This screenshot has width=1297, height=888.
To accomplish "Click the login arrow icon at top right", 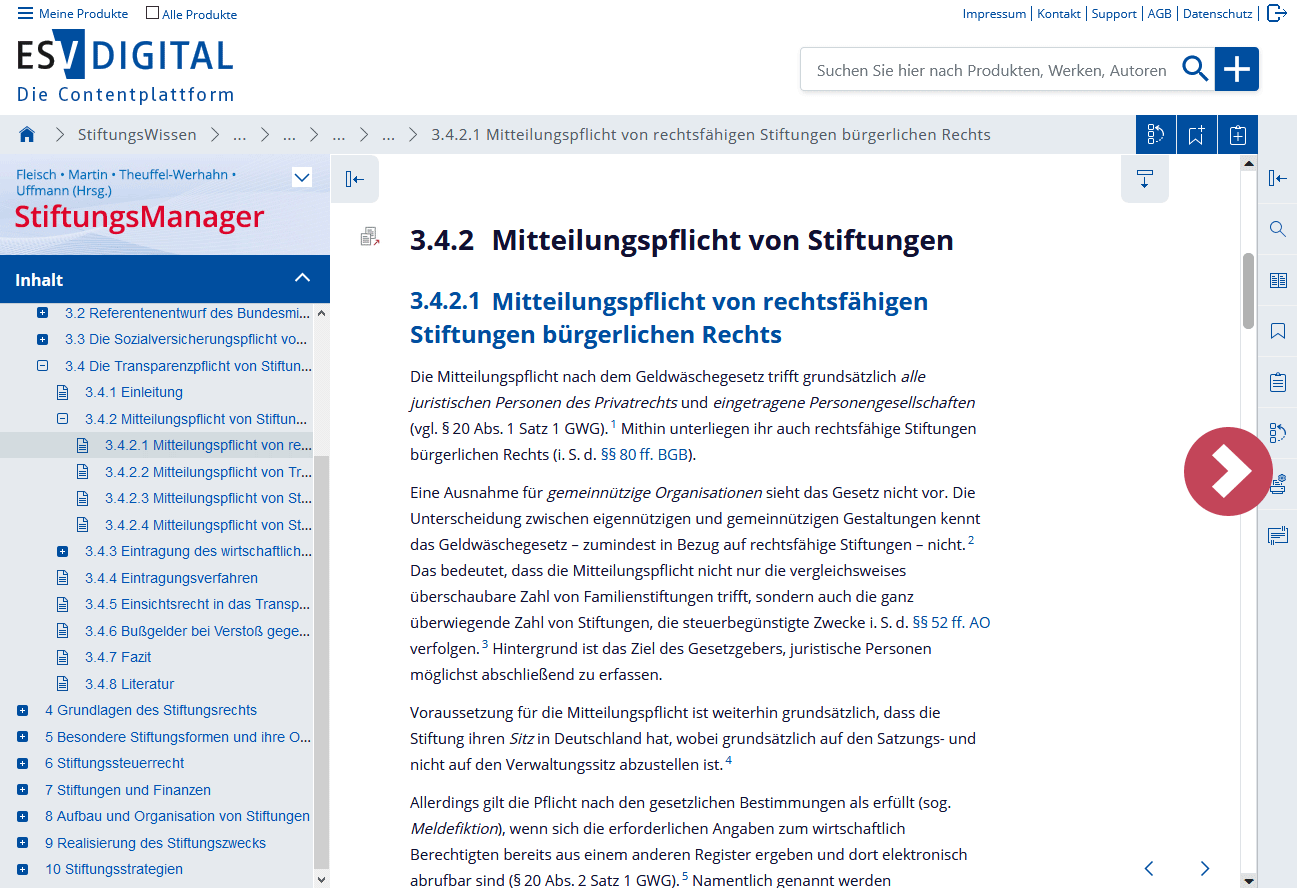I will click(1276, 13).
